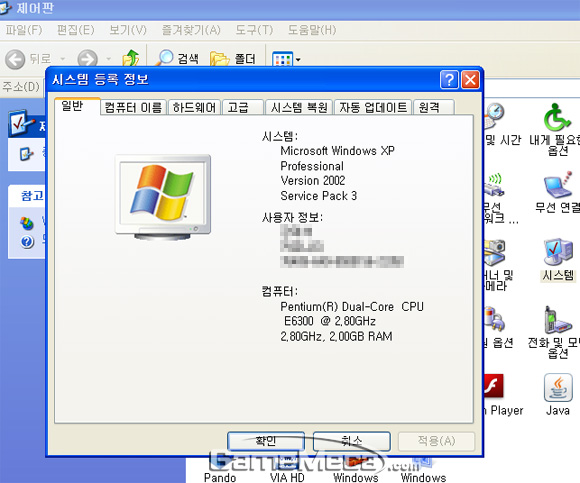Click the Up folder toolbar icon

pyautogui.click(x=131, y=58)
